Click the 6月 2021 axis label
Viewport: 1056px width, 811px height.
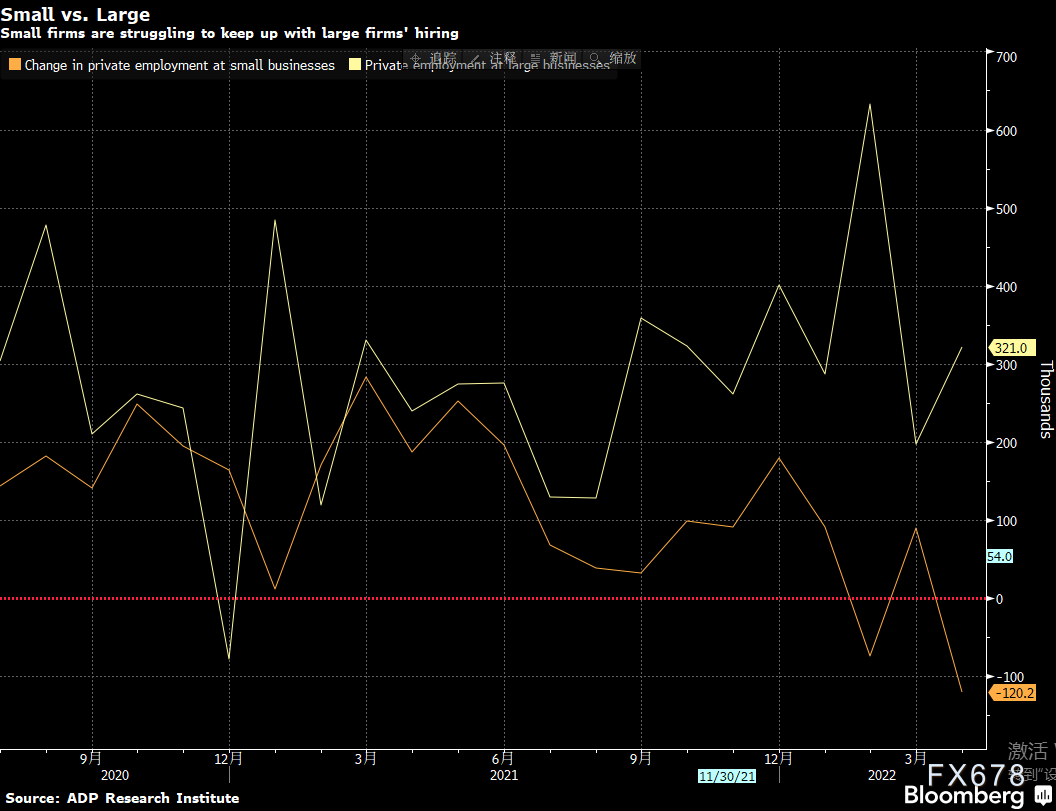pos(504,758)
